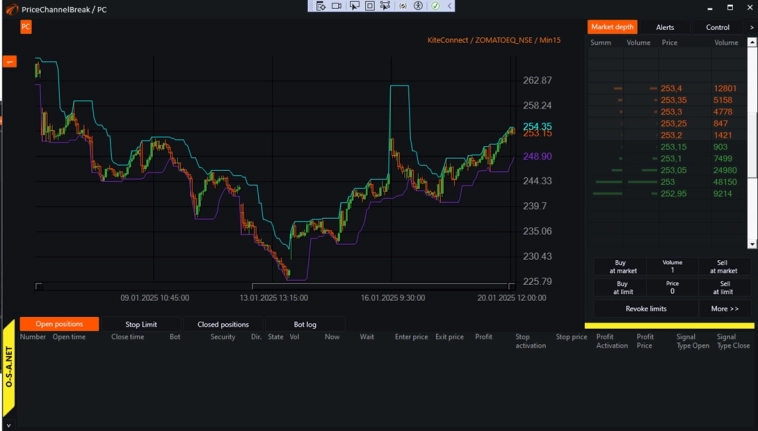This screenshot has width=758, height=431.
Task: Open the Control tab
Action: 717,27
